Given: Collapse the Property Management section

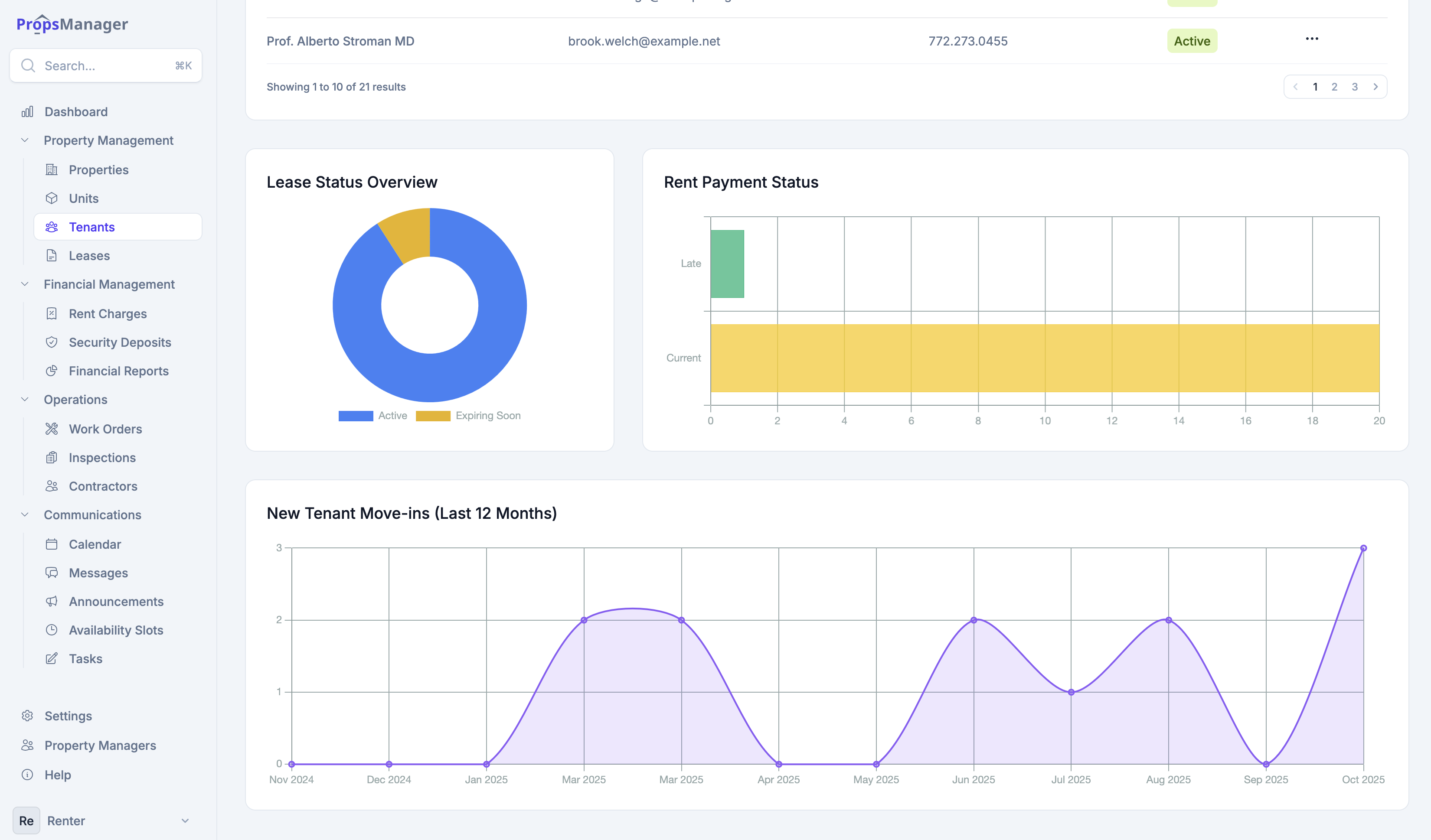Looking at the screenshot, I should [x=24, y=140].
